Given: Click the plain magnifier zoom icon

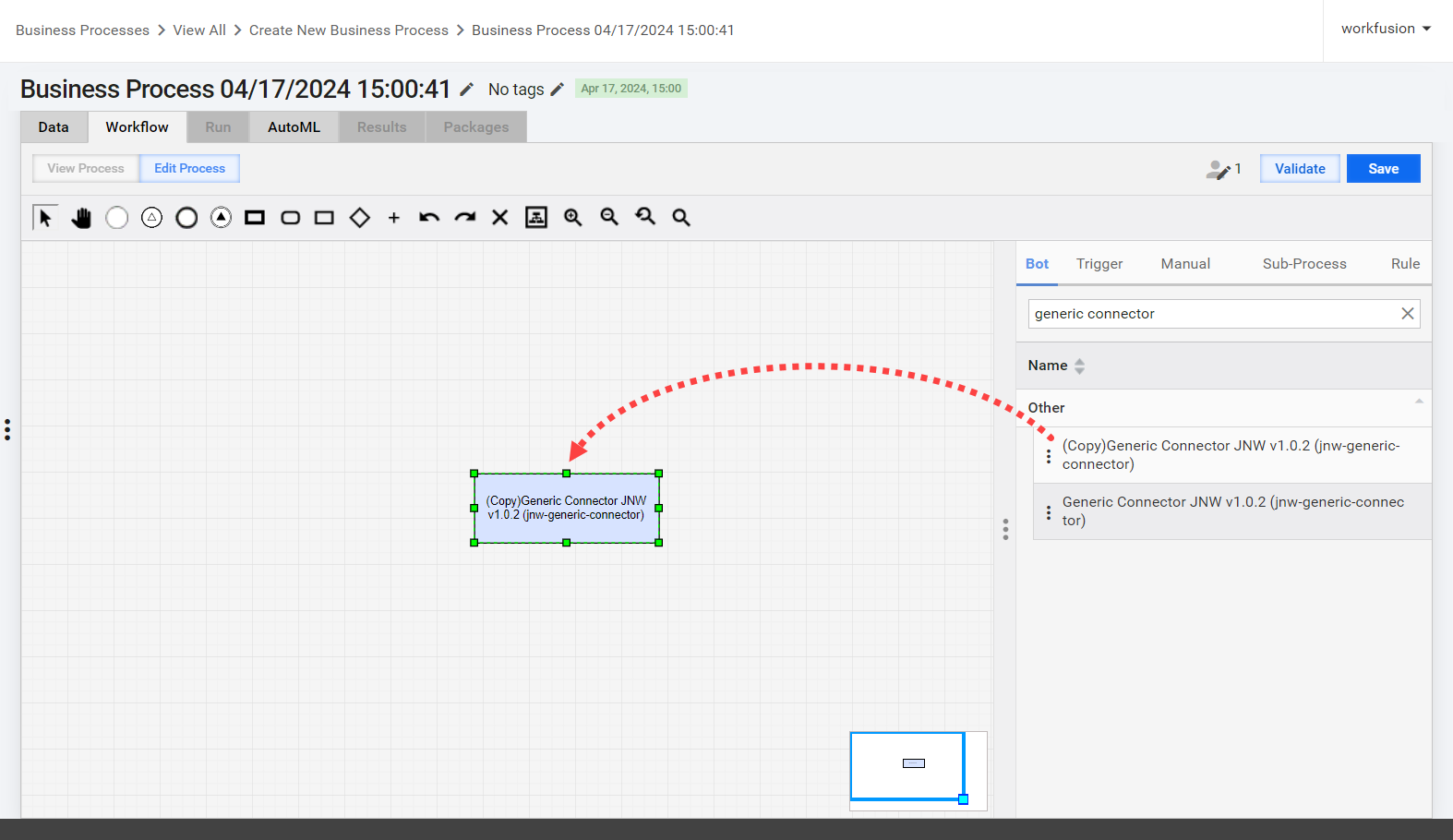Looking at the screenshot, I should (681, 218).
